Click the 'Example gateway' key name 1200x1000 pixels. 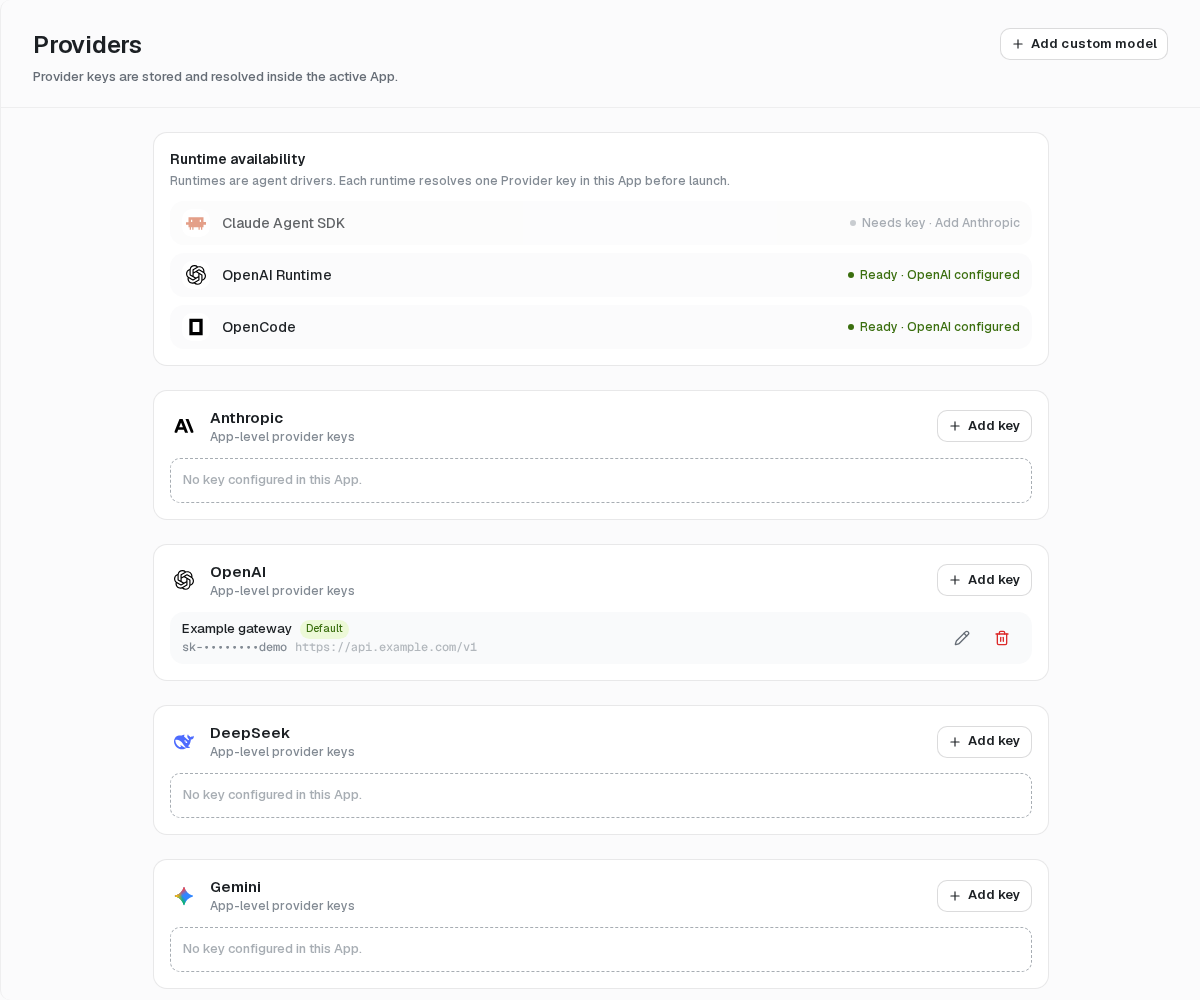pos(237,629)
